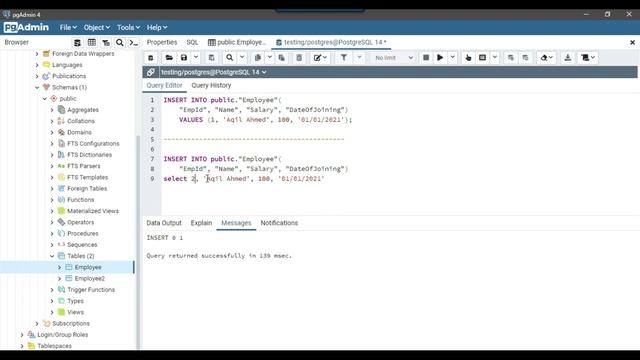
Task: Switch to the Explain results tab
Action: 201,223
